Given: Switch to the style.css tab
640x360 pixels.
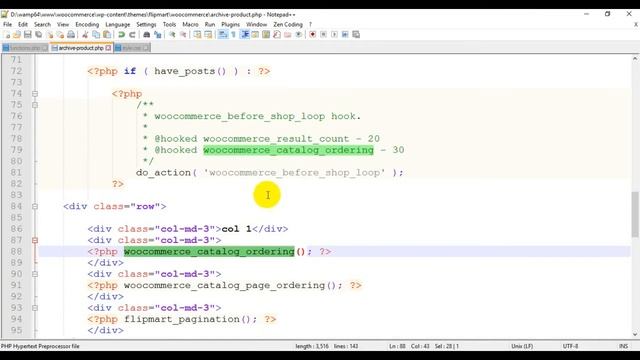Looking at the screenshot, I should pyautogui.click(x=132, y=48).
